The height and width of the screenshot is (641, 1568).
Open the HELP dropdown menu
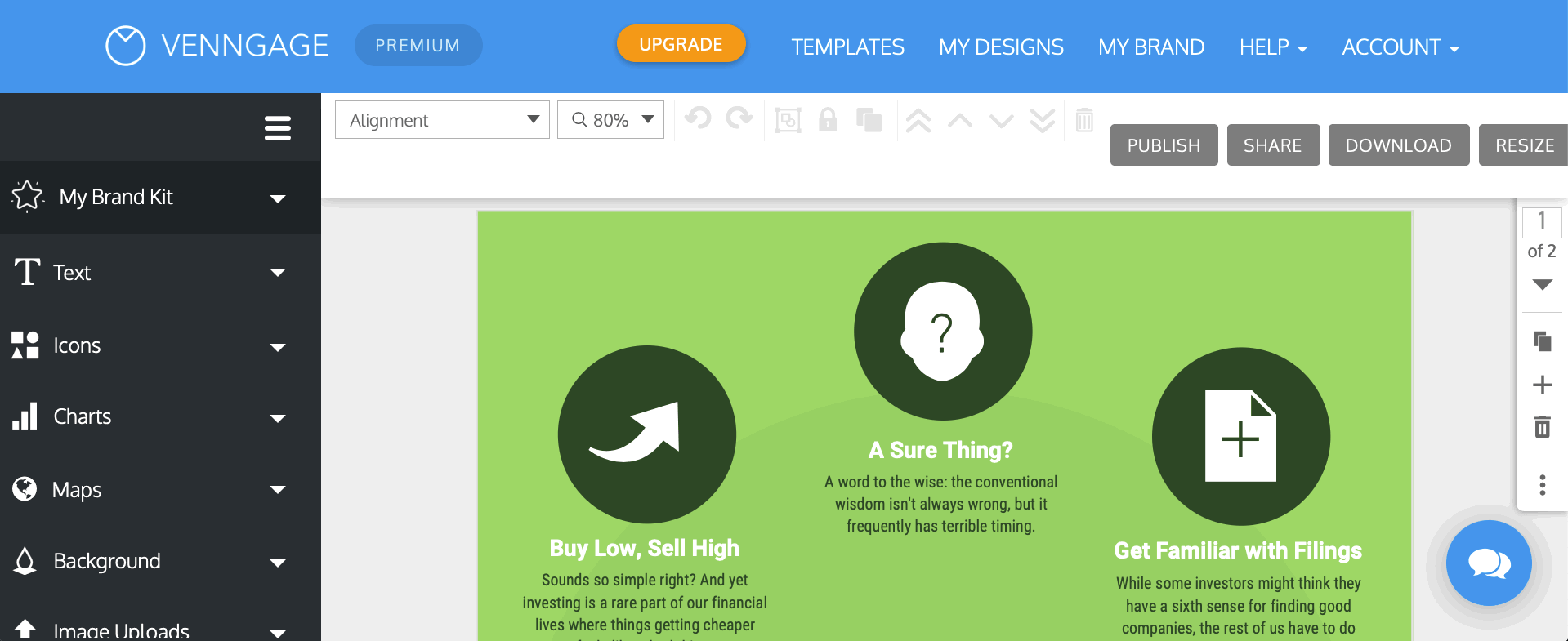click(1273, 47)
